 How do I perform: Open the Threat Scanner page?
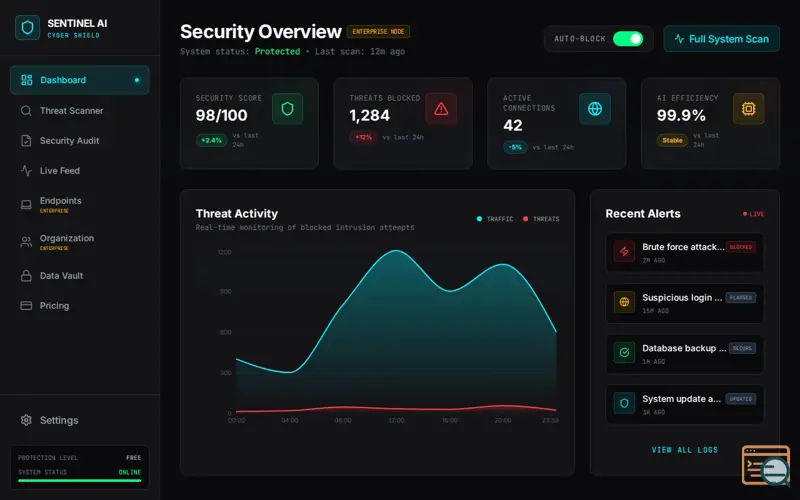[x=80, y=111]
